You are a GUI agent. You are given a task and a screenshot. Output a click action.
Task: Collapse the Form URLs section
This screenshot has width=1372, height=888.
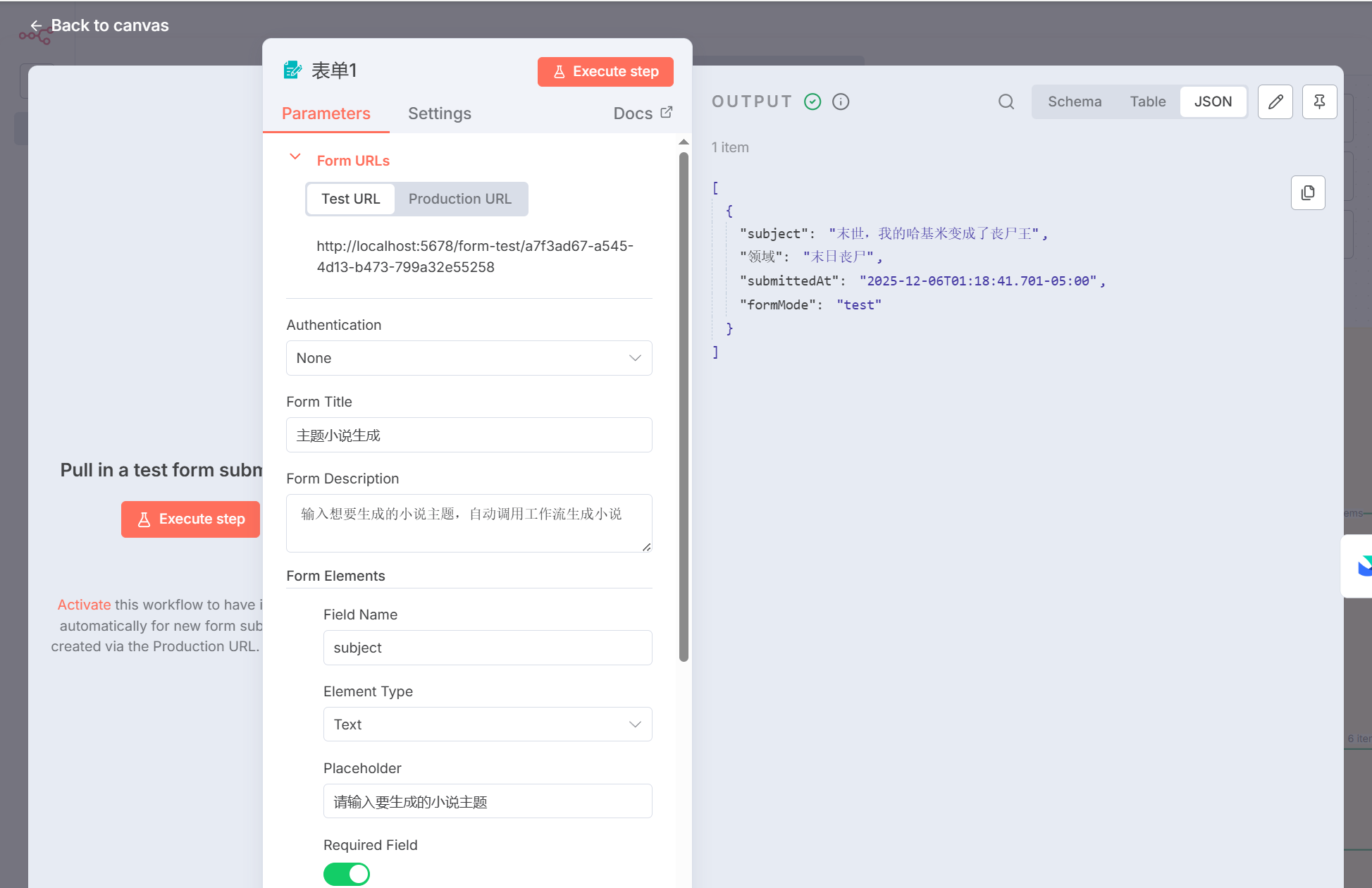(295, 157)
